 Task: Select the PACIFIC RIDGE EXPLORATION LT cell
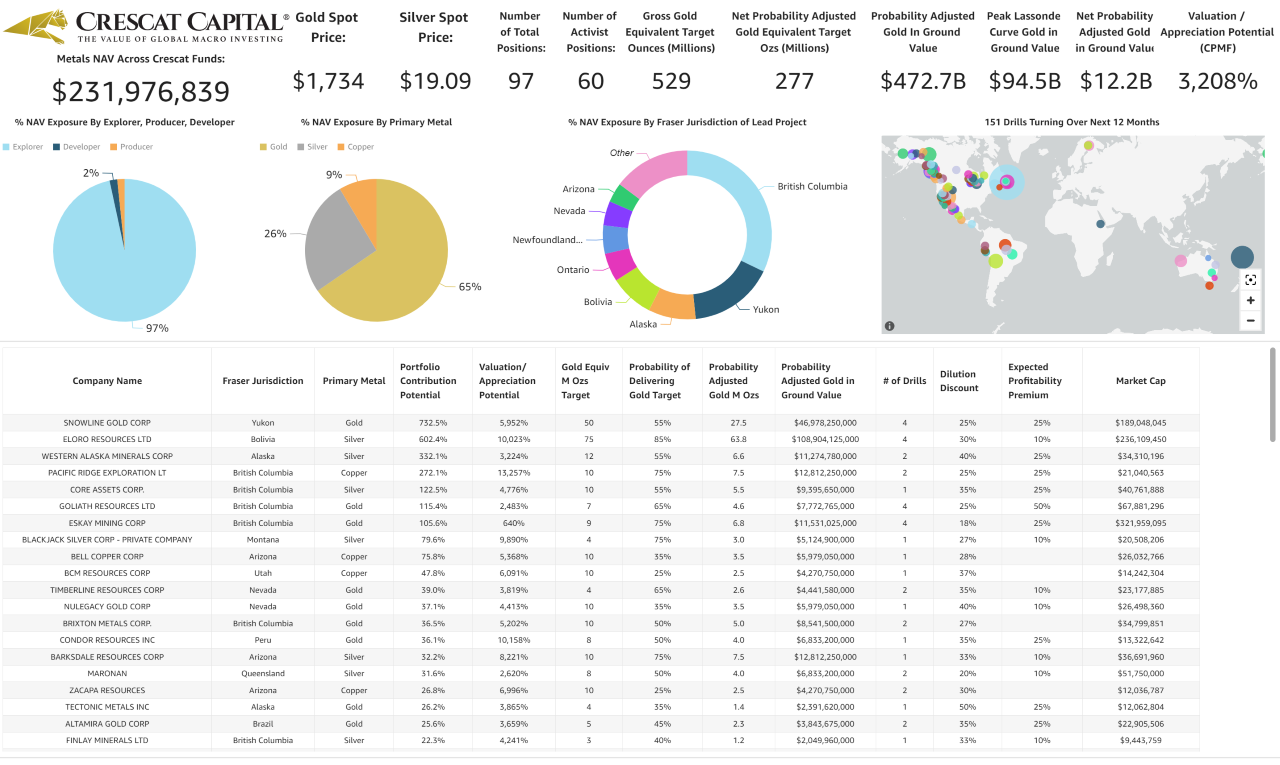coord(107,473)
